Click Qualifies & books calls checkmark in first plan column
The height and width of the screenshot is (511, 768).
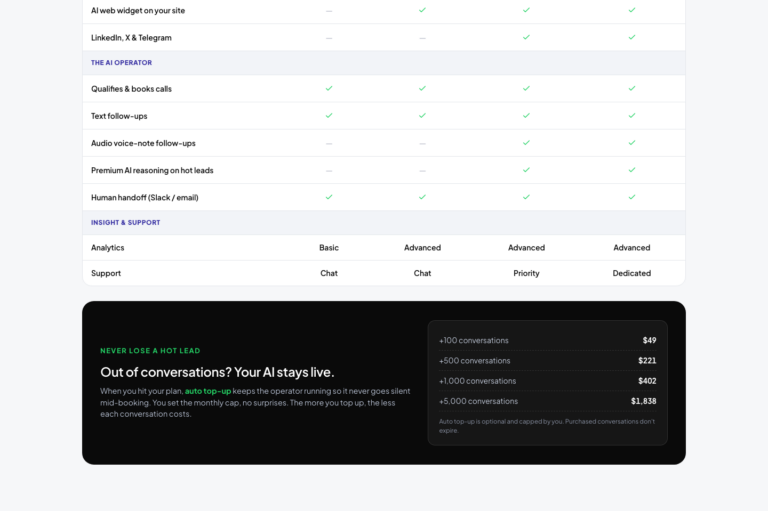[x=329, y=88]
